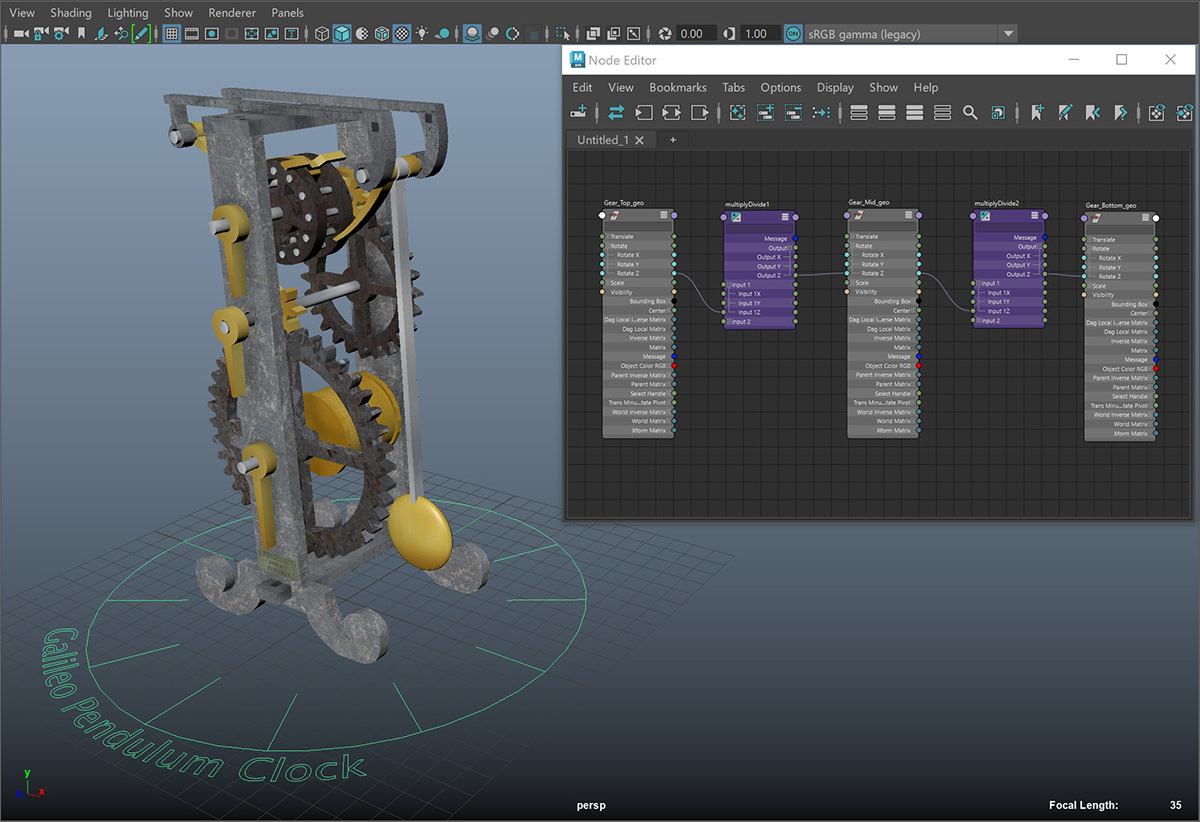The image size is (1200, 822).
Task: Toggle the textured display checker button
Action: (x=401, y=34)
